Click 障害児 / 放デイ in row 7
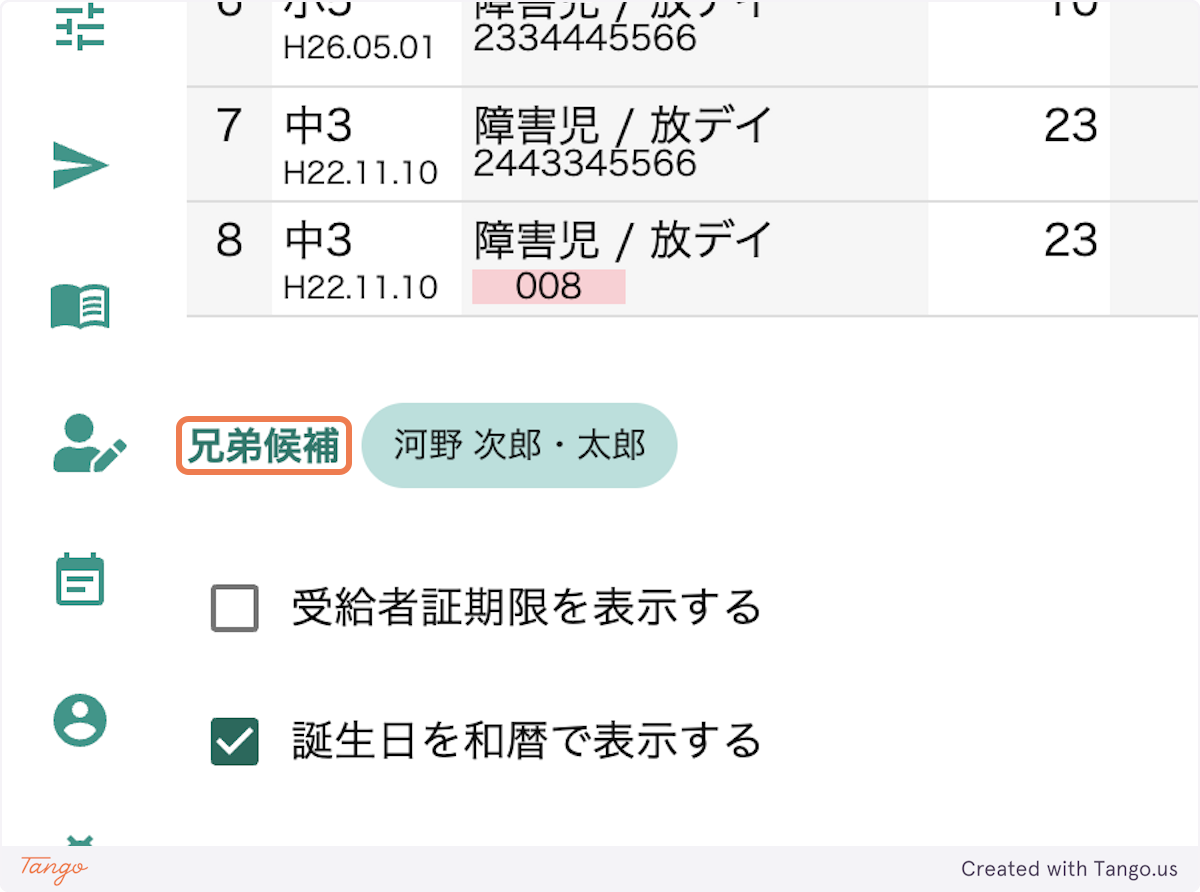 coord(623,126)
